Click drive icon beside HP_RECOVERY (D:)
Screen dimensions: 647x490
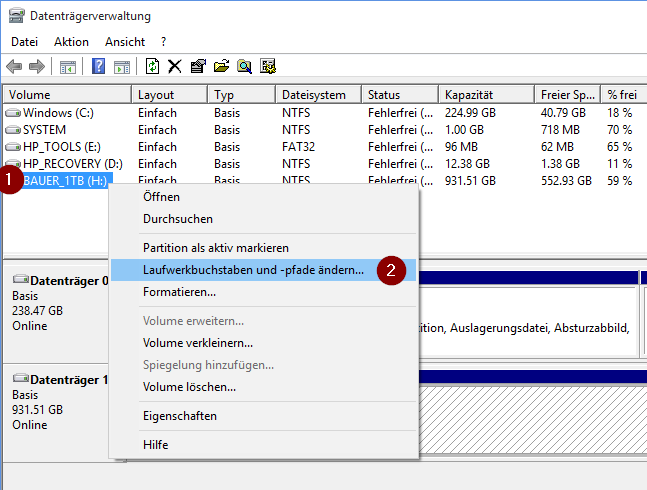(x=13, y=164)
